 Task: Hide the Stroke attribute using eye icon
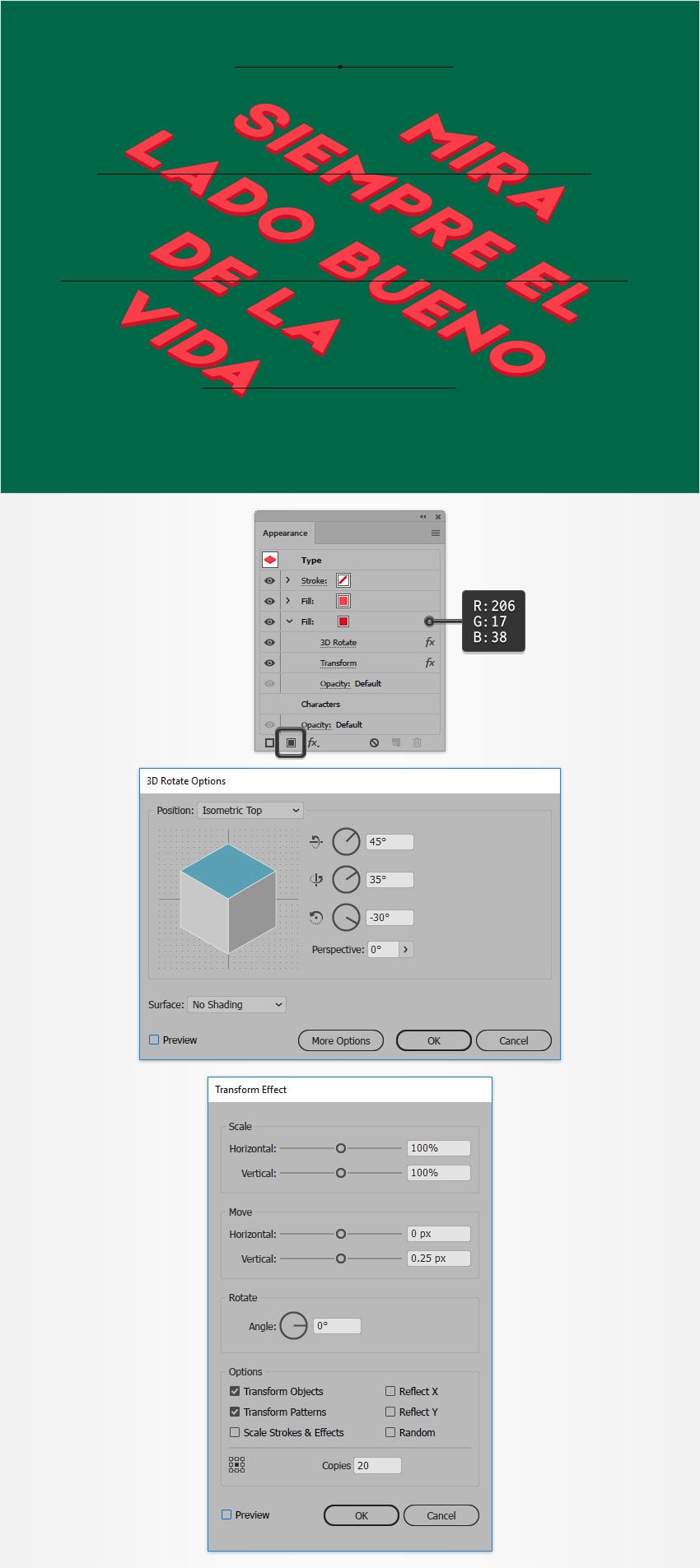[x=269, y=580]
